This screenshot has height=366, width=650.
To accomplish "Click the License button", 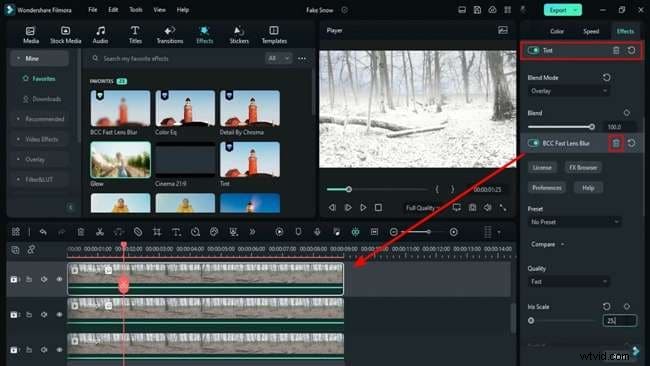I will [x=542, y=167].
